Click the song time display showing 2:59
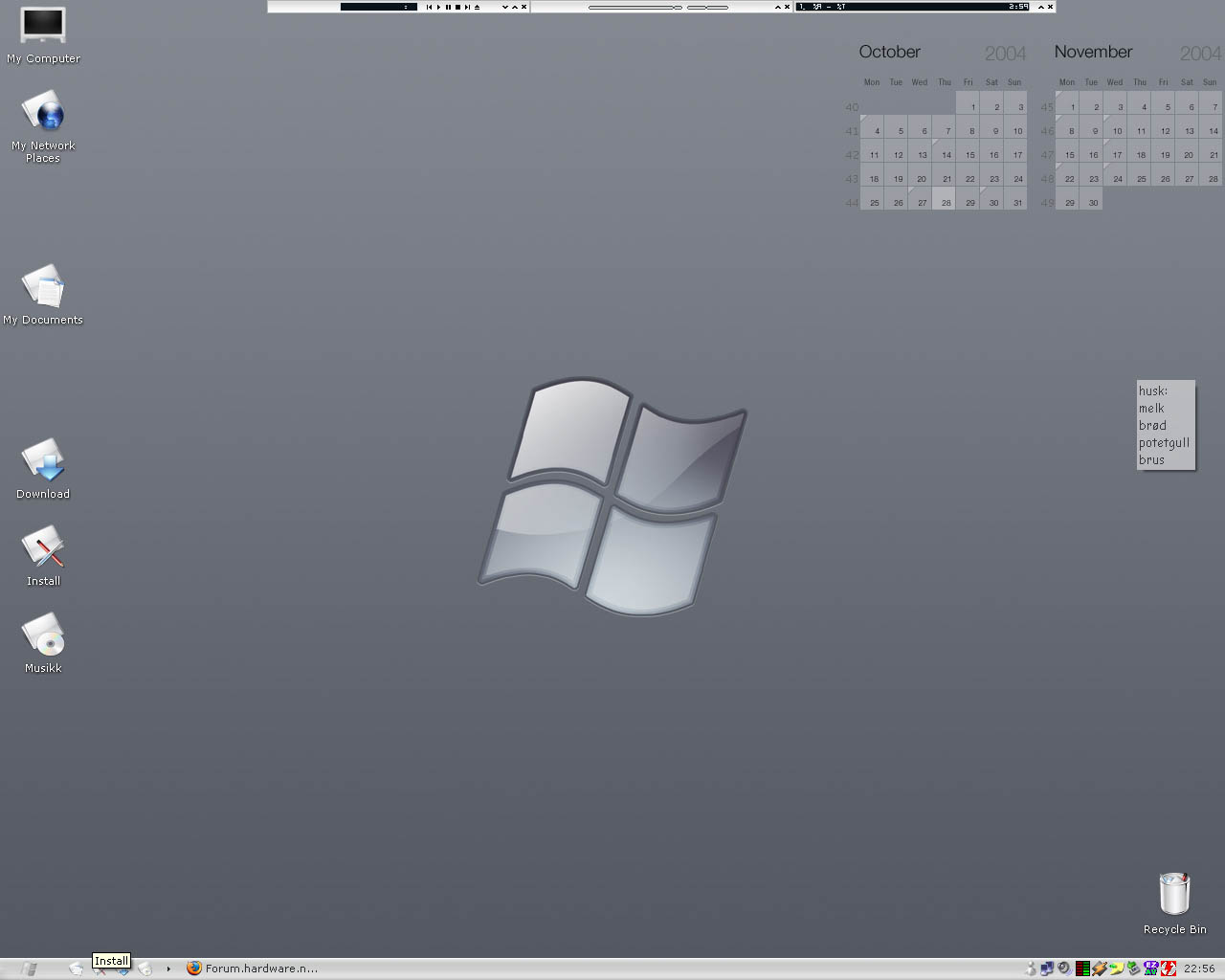Viewport: 1225px width, 980px height. (1018, 7)
